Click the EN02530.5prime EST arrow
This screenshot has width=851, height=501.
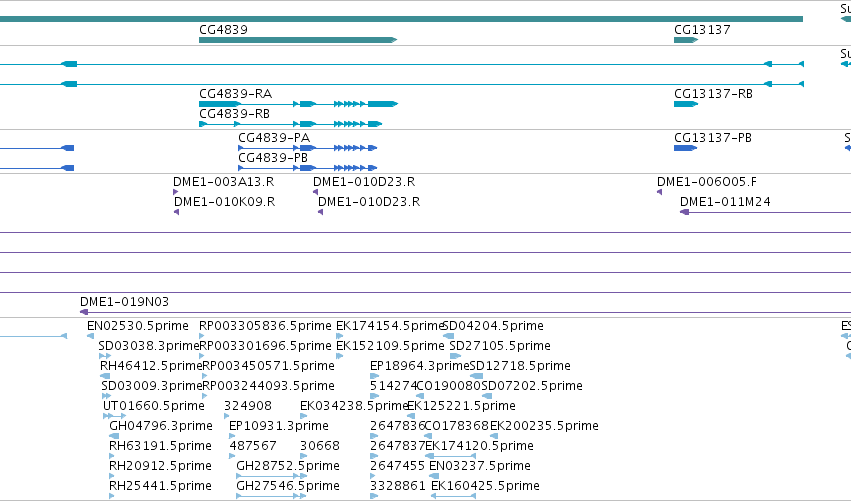[90, 336]
